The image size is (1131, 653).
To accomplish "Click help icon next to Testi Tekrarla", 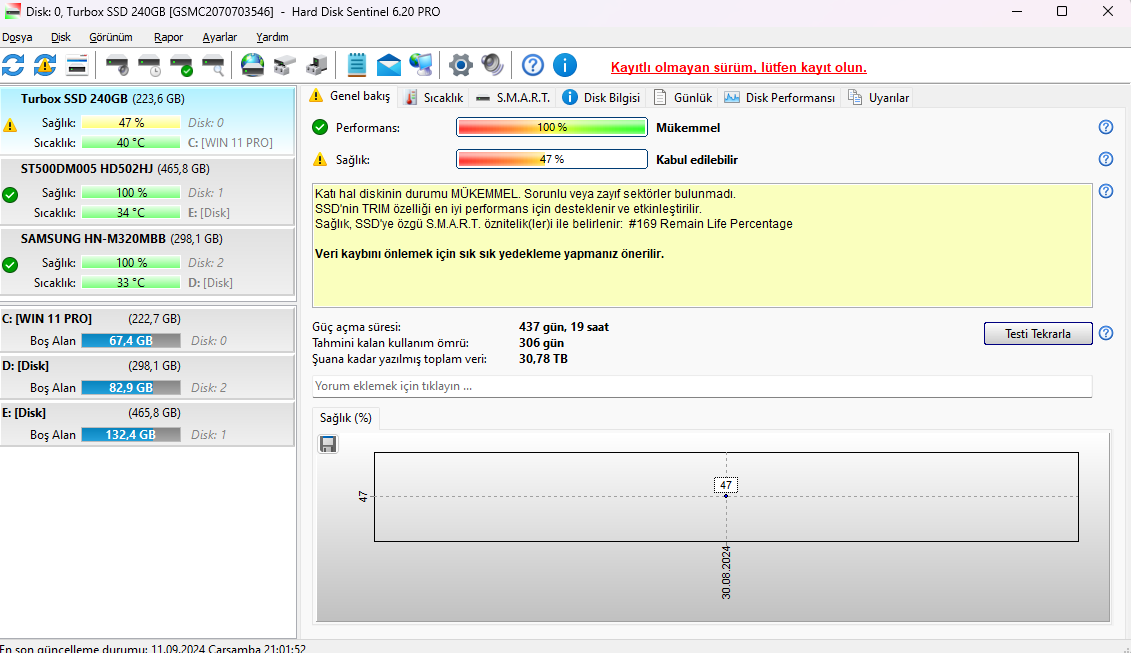I will point(1106,333).
